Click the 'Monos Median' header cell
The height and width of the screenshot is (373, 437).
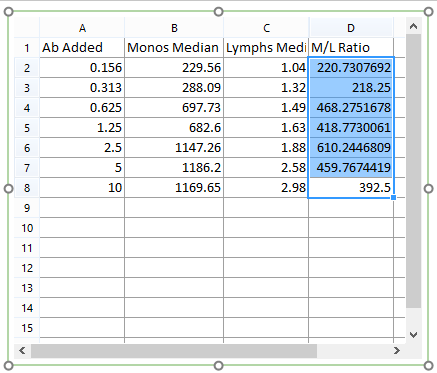tap(174, 48)
